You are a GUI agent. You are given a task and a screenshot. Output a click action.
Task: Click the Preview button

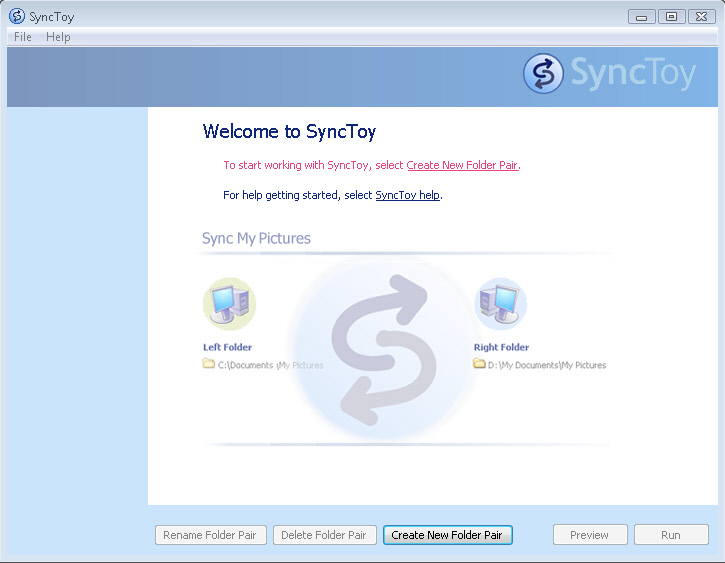coord(590,535)
